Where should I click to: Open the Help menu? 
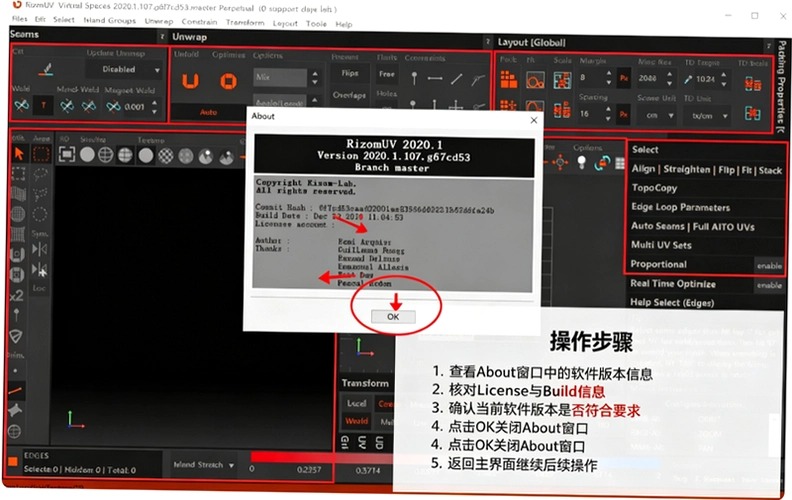[x=344, y=24]
